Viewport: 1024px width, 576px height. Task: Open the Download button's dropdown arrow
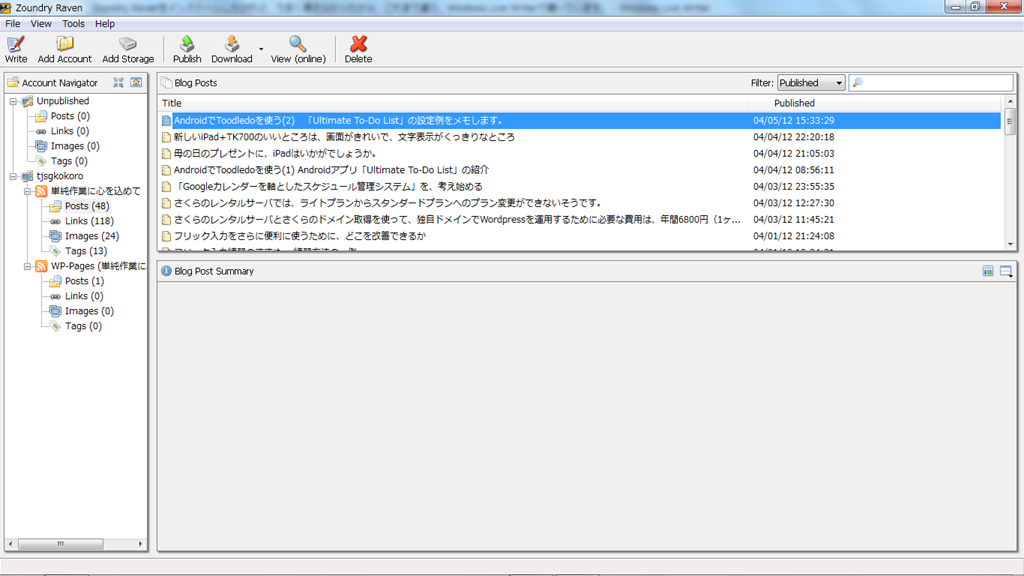(x=261, y=48)
